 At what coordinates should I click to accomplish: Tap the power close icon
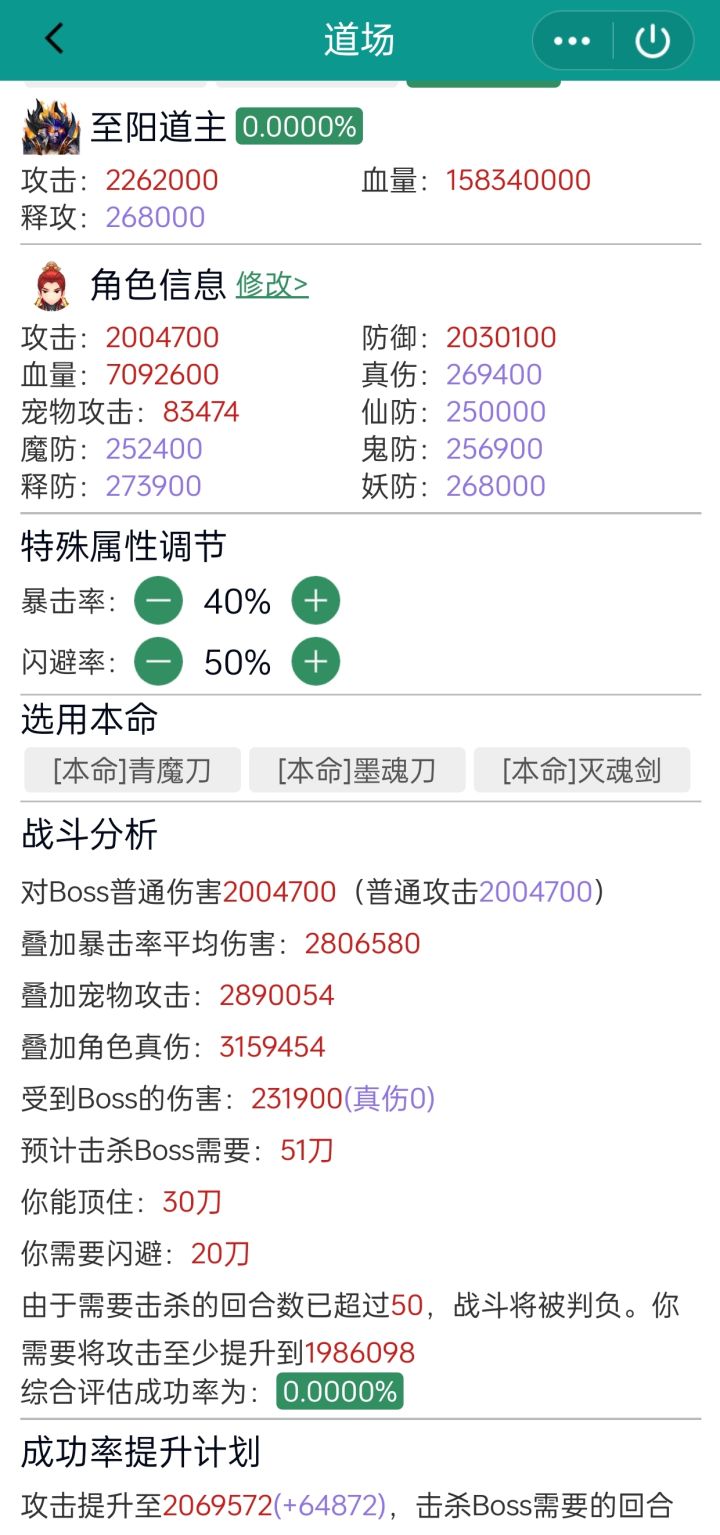point(652,41)
